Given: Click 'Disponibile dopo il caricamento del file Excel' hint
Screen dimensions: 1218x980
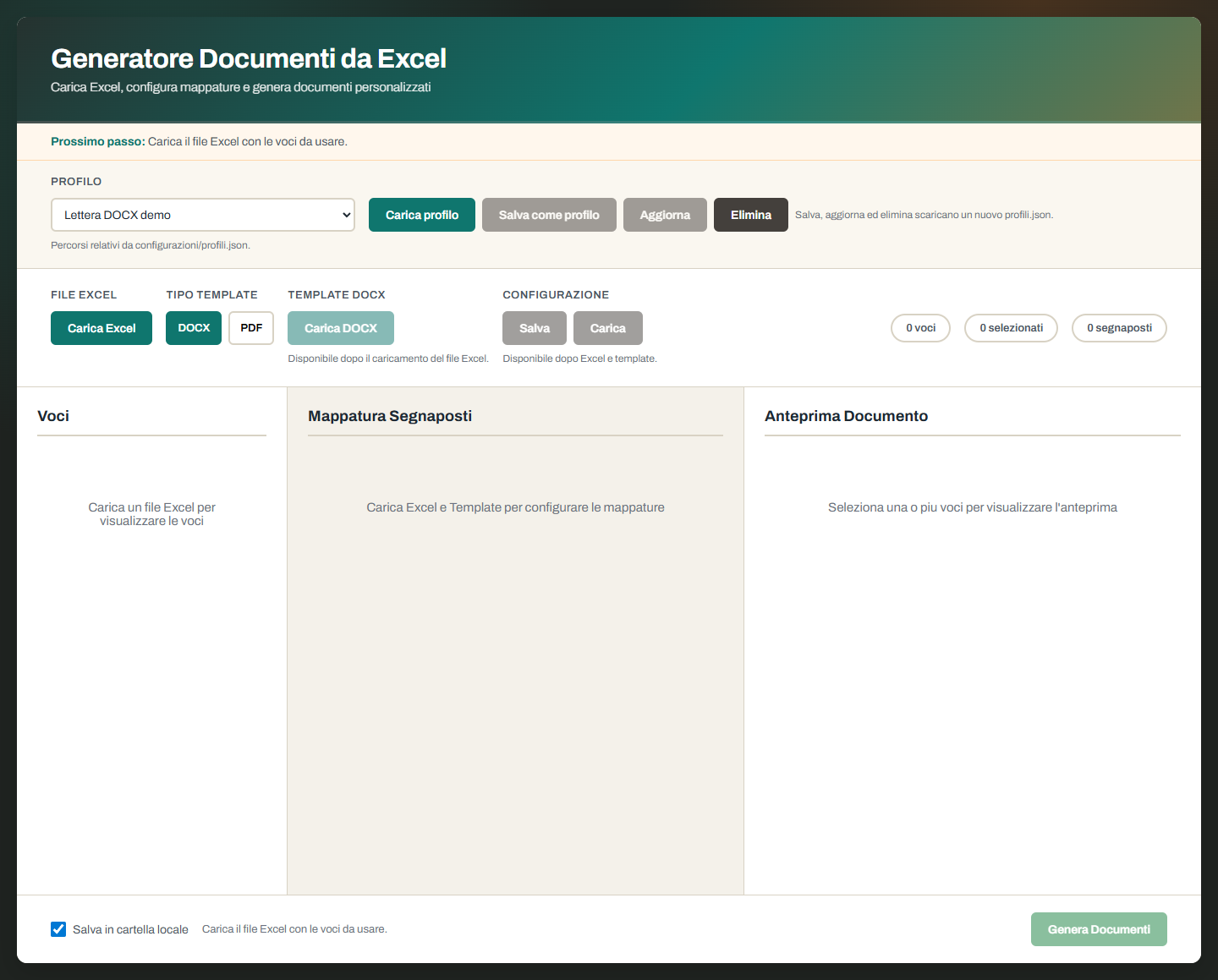Looking at the screenshot, I should coord(388,359).
